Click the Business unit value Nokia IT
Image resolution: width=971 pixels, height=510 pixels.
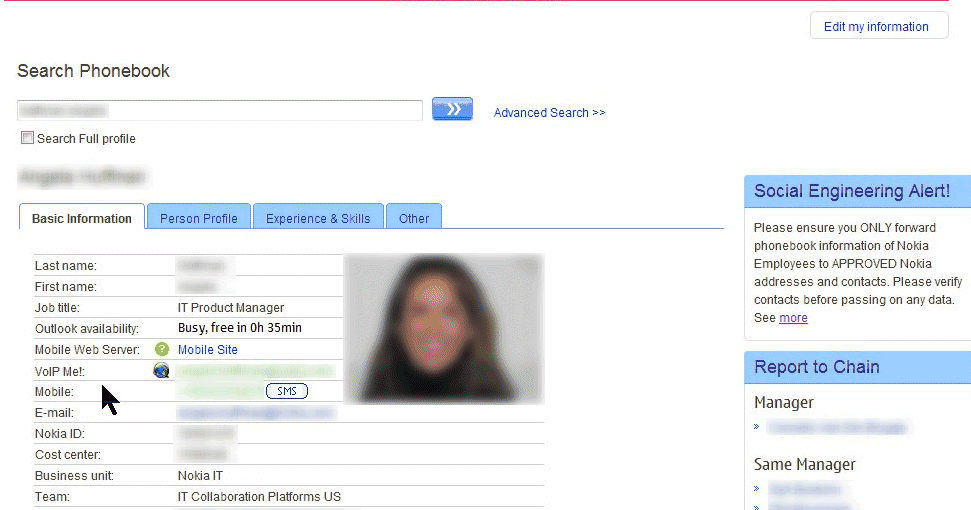(x=200, y=475)
